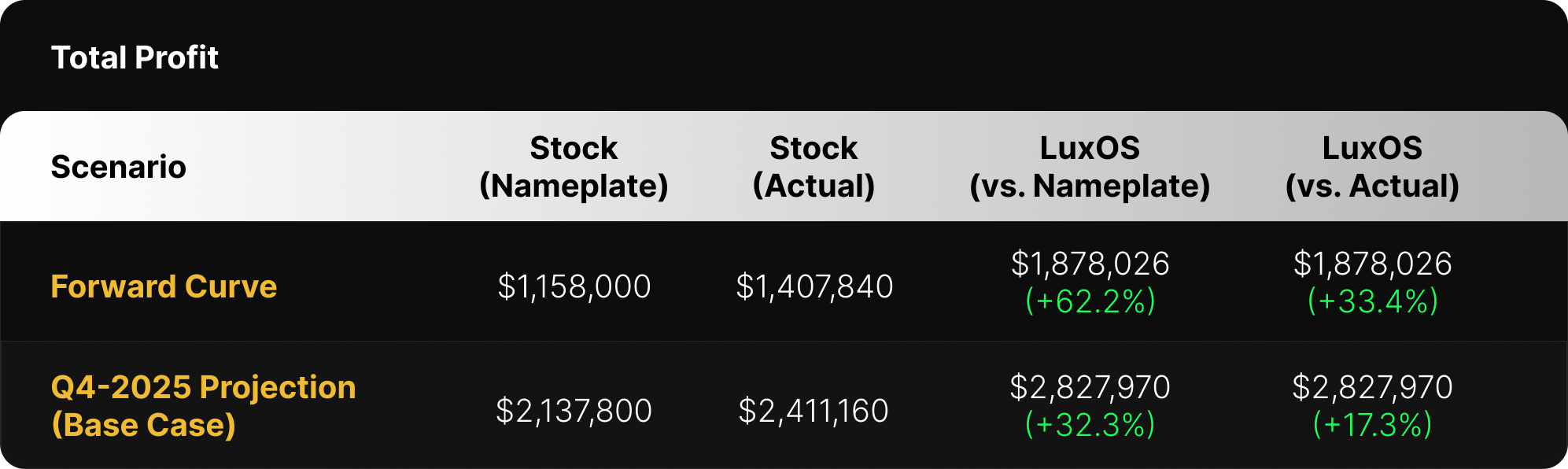Click the Stock (Nameplate) column header
This screenshot has height=469, width=1568.
[574, 167]
